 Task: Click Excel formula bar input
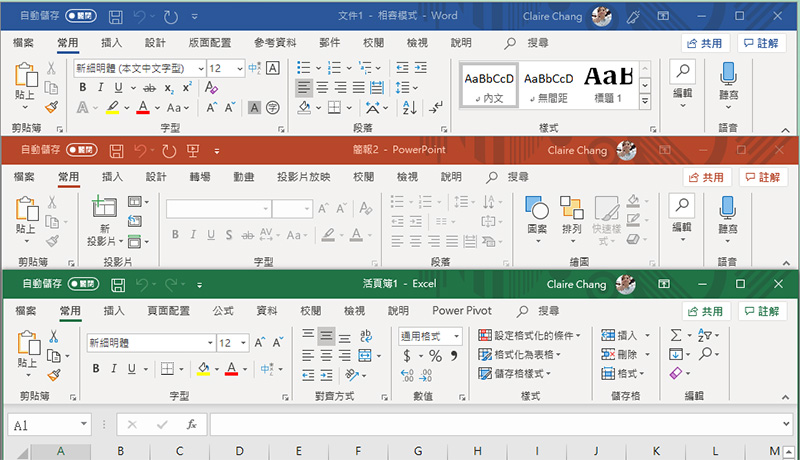point(495,424)
